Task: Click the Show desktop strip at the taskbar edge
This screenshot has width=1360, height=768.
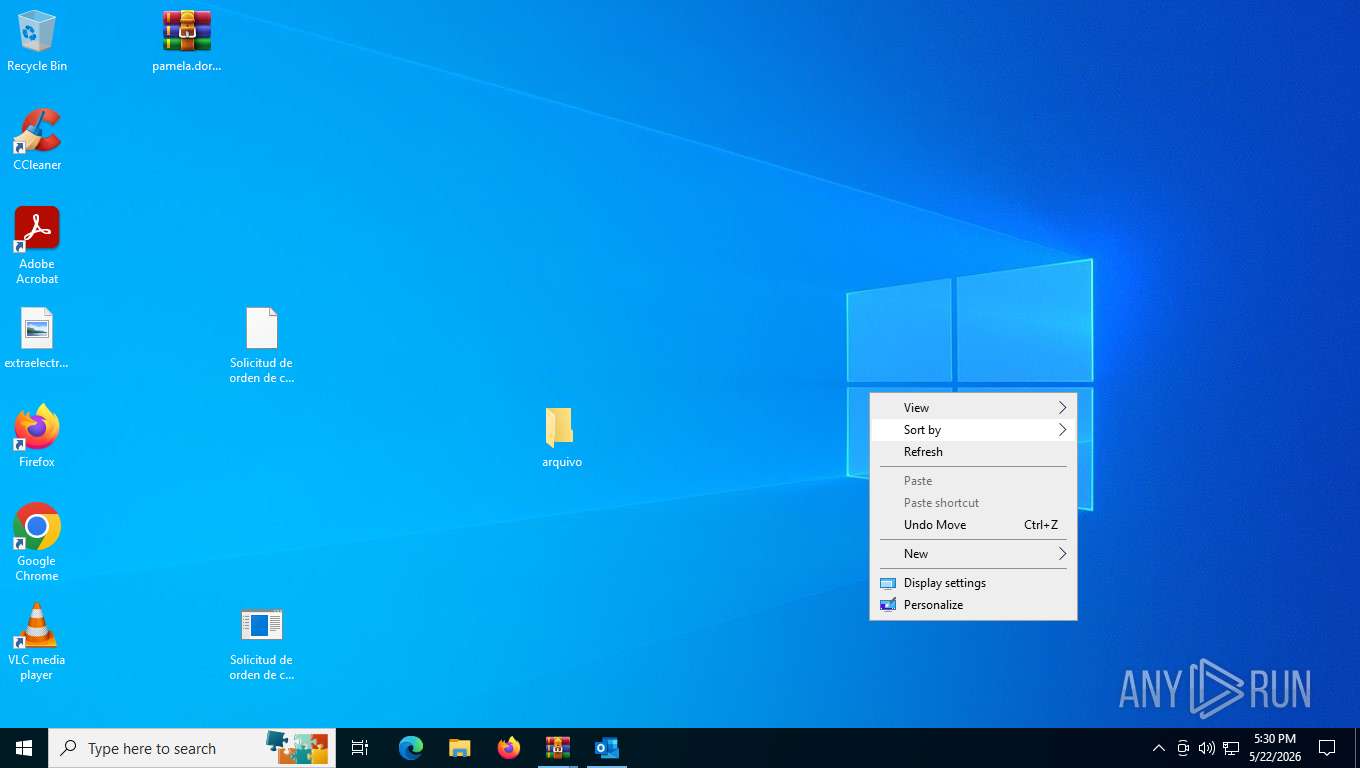Action: pyautogui.click(x=1356, y=748)
